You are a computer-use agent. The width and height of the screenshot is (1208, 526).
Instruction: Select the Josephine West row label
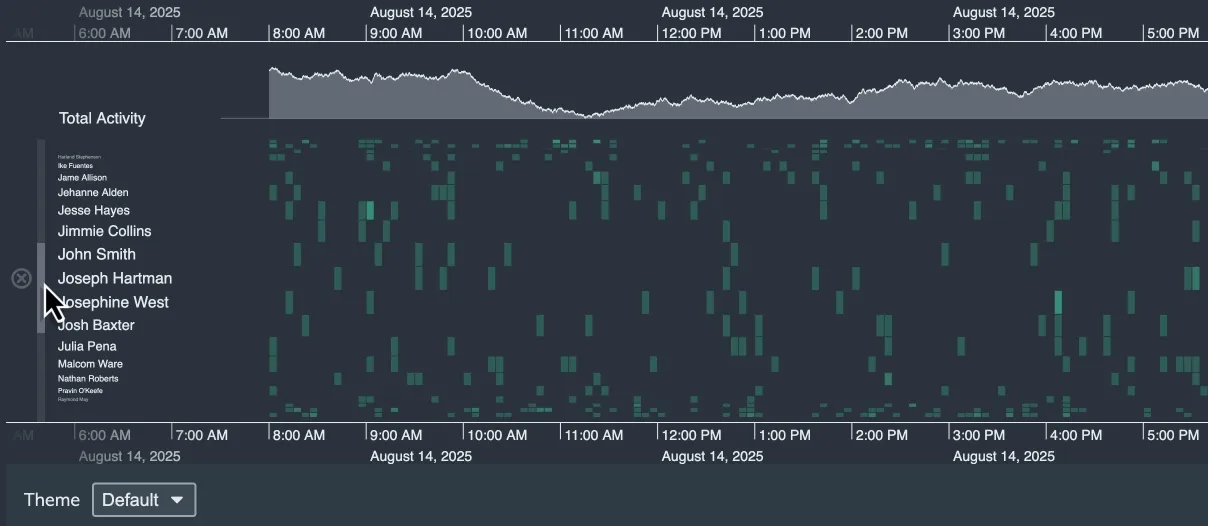113,302
